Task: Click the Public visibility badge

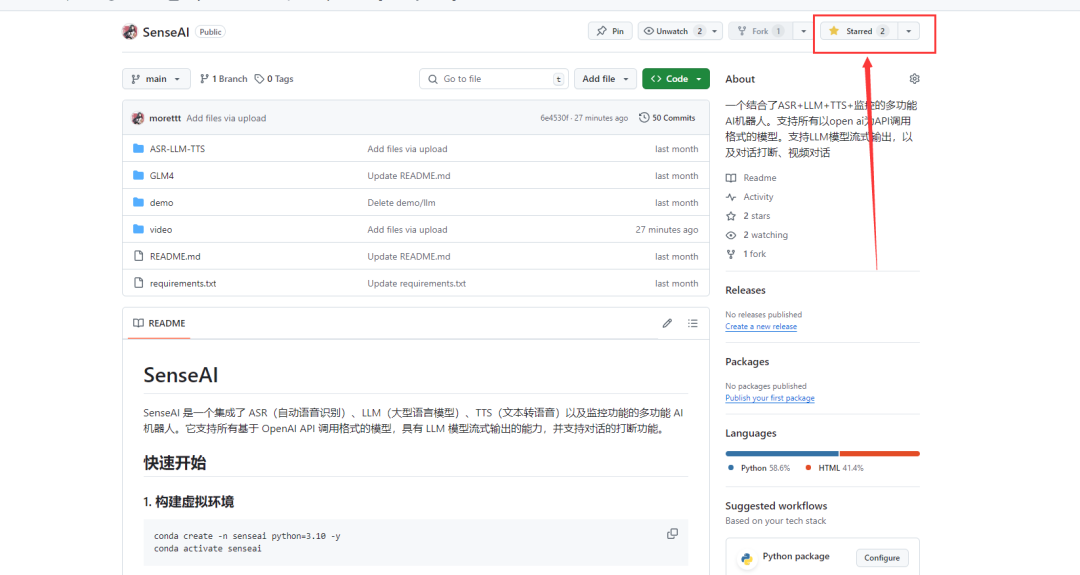Action: pos(210,32)
